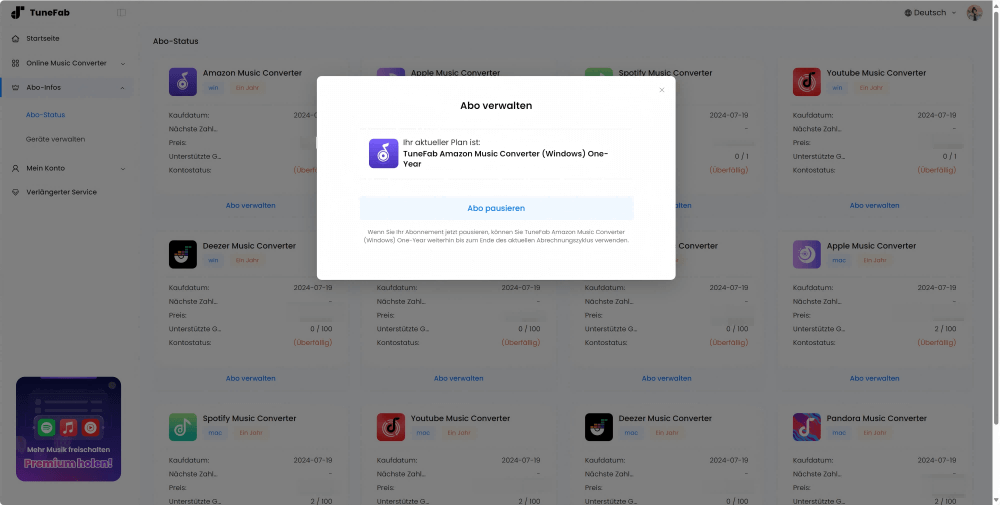Click the Apple Music Converter mac card icon
1000x505 pixels.
point(807,254)
